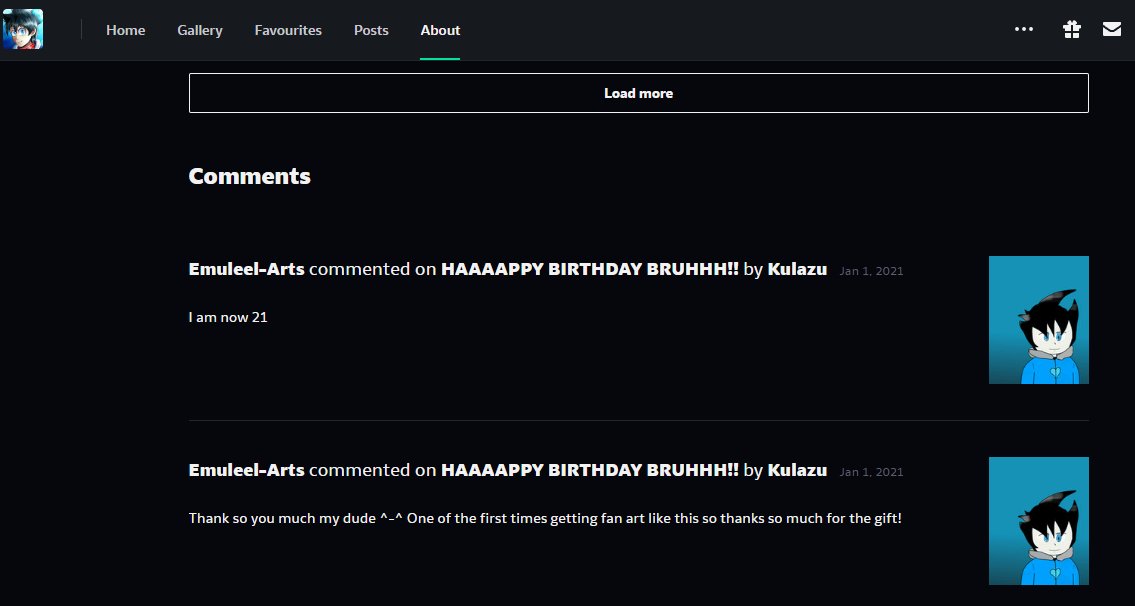This screenshot has height=606, width=1135.
Task: Click the "Thank so you much my dude" comment text
Action: [545, 518]
